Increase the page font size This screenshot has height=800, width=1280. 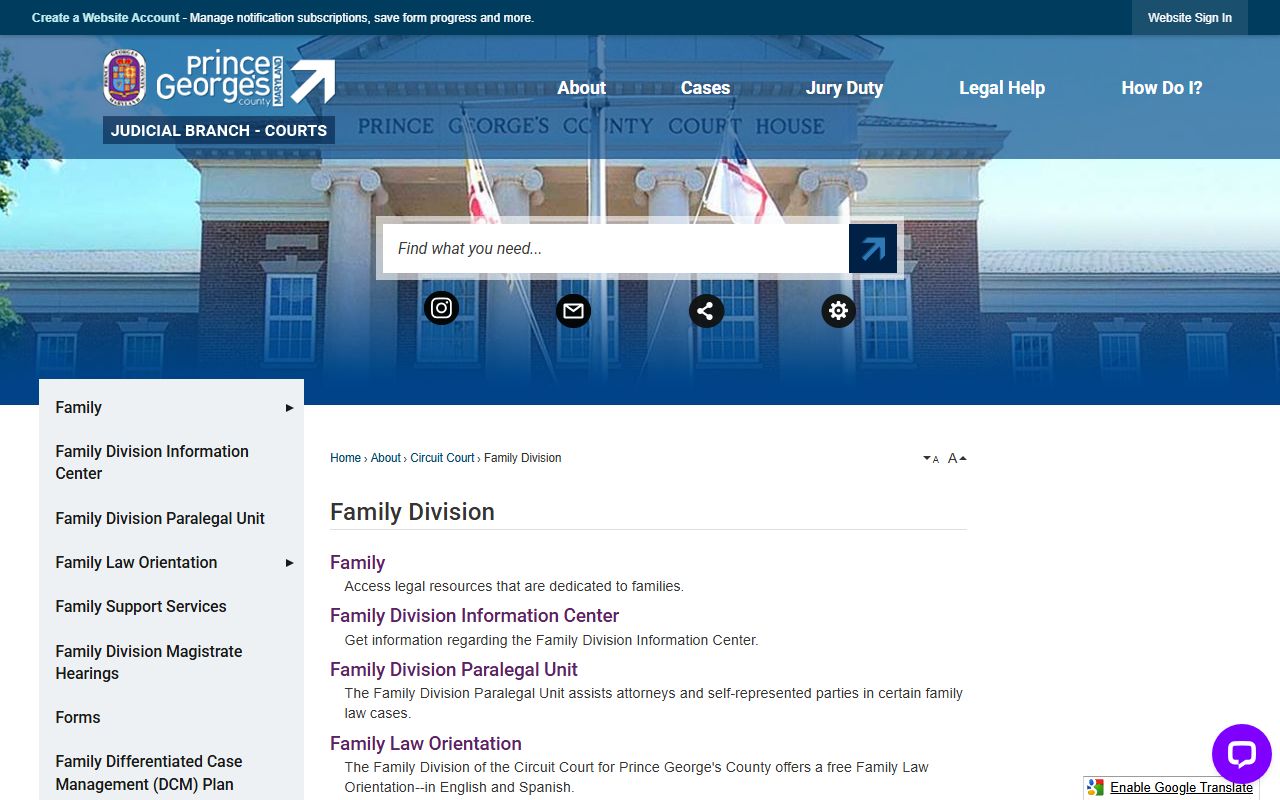(x=957, y=458)
